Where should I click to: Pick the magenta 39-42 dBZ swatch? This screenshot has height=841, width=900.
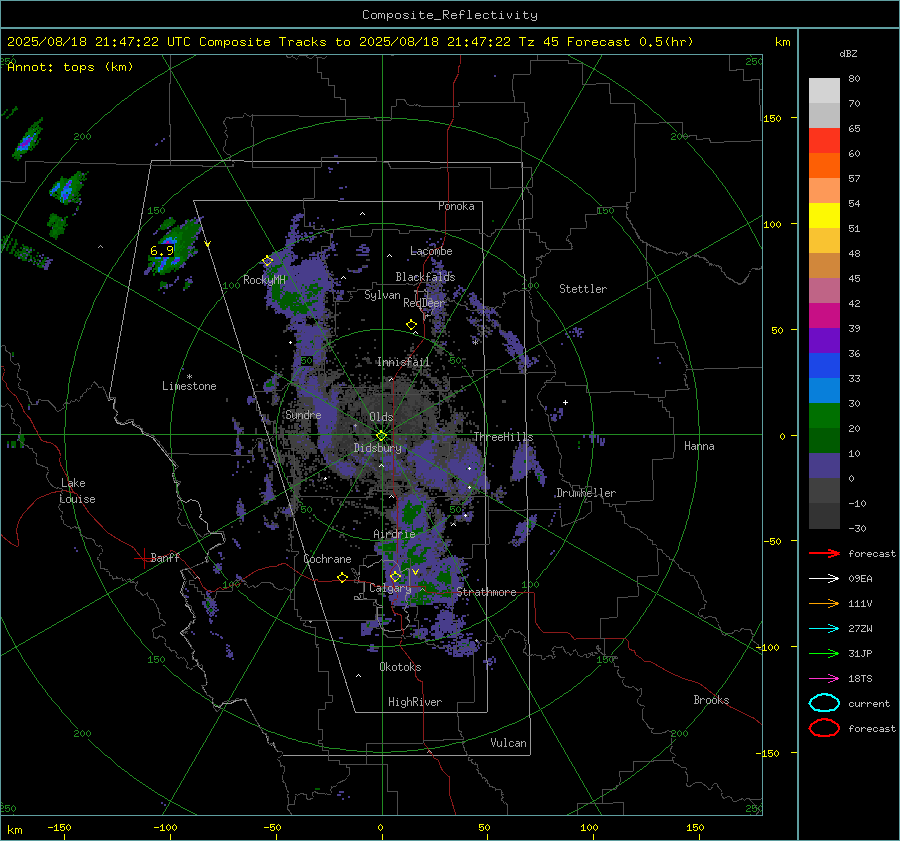pos(824,316)
